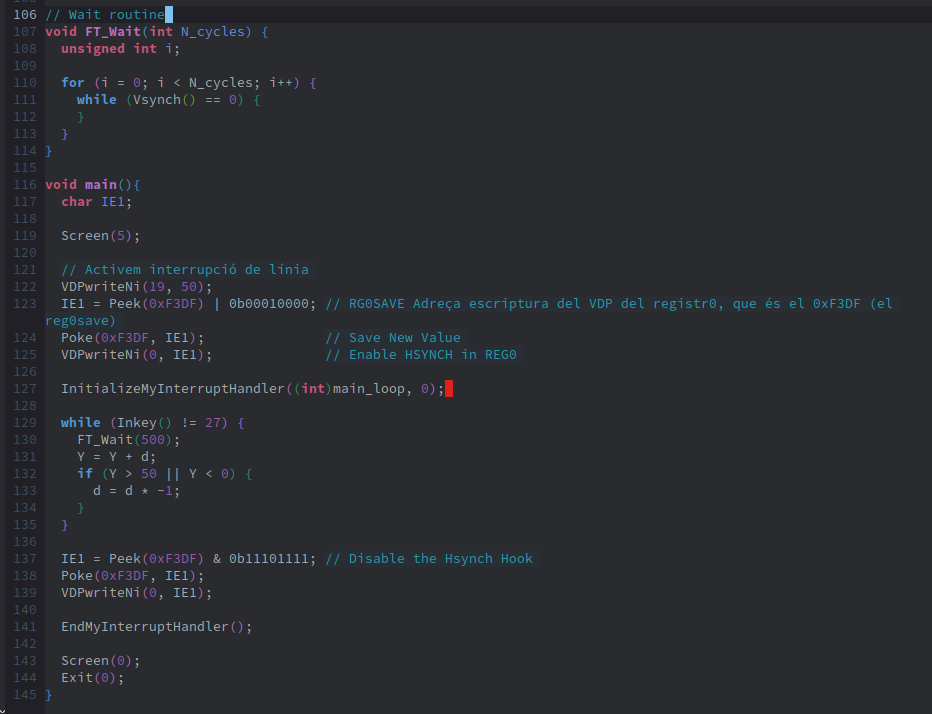932x714 pixels.
Task: Click empty line number 120 in gutter
Action: point(25,253)
